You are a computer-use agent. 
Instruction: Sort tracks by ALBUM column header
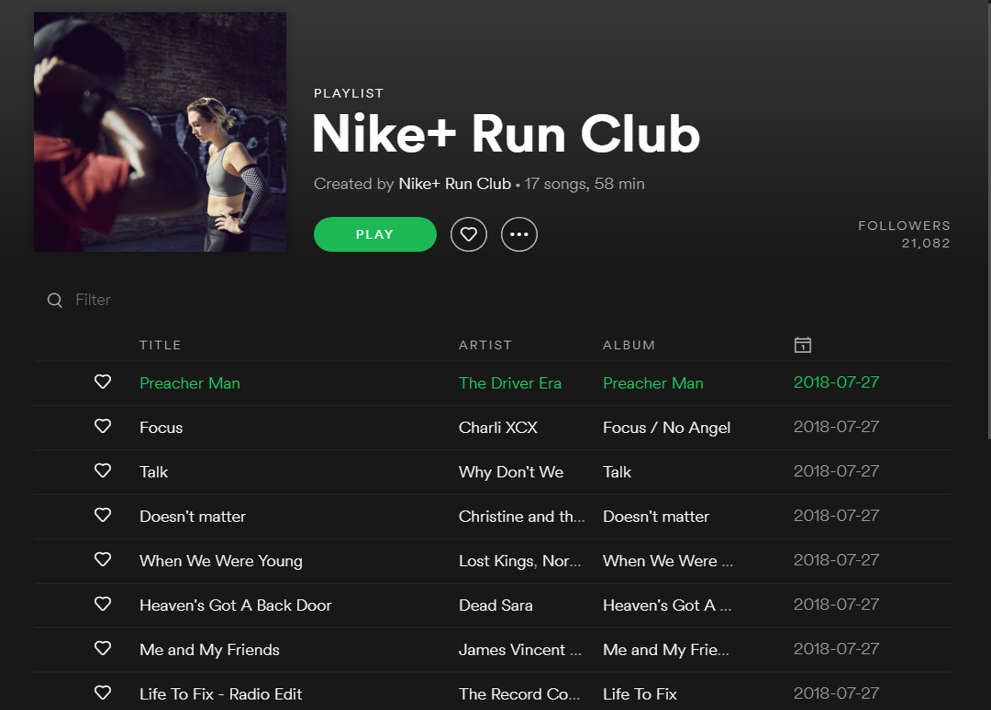tap(629, 345)
